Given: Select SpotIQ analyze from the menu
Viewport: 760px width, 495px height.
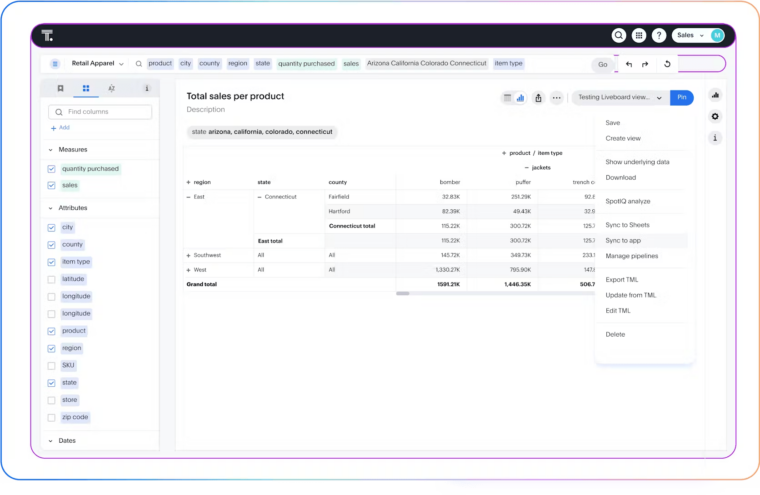Looking at the screenshot, I should point(627,201).
